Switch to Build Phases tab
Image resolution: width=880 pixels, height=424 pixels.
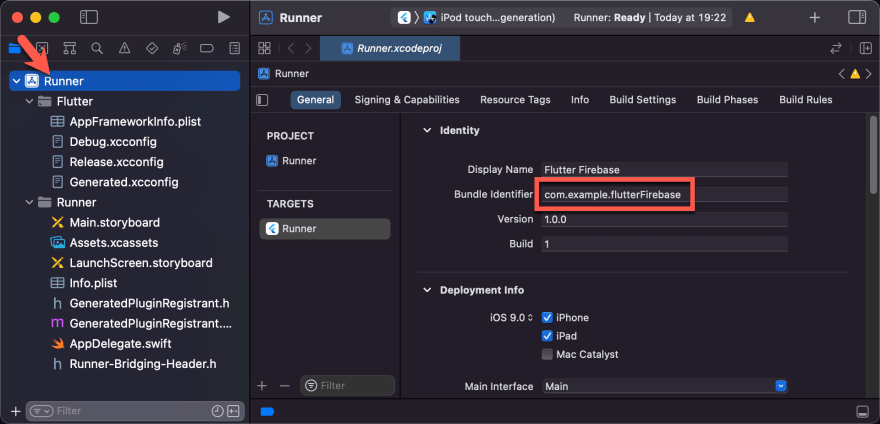[727, 100]
